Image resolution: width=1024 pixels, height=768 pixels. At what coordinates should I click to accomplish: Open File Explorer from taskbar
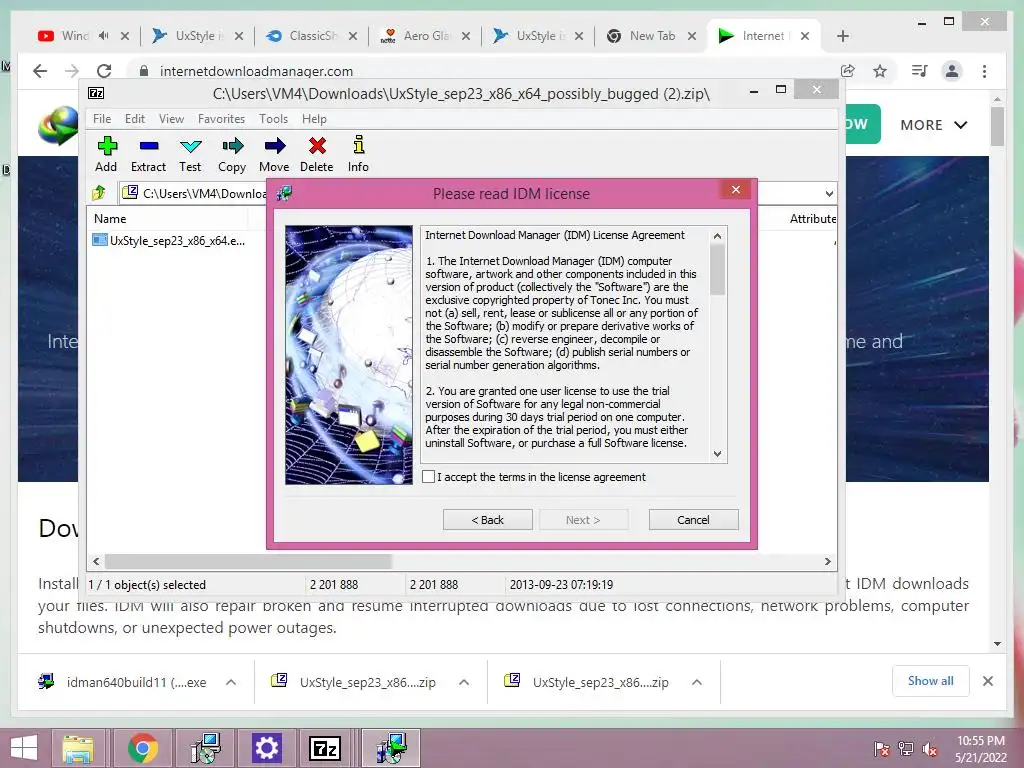point(78,748)
